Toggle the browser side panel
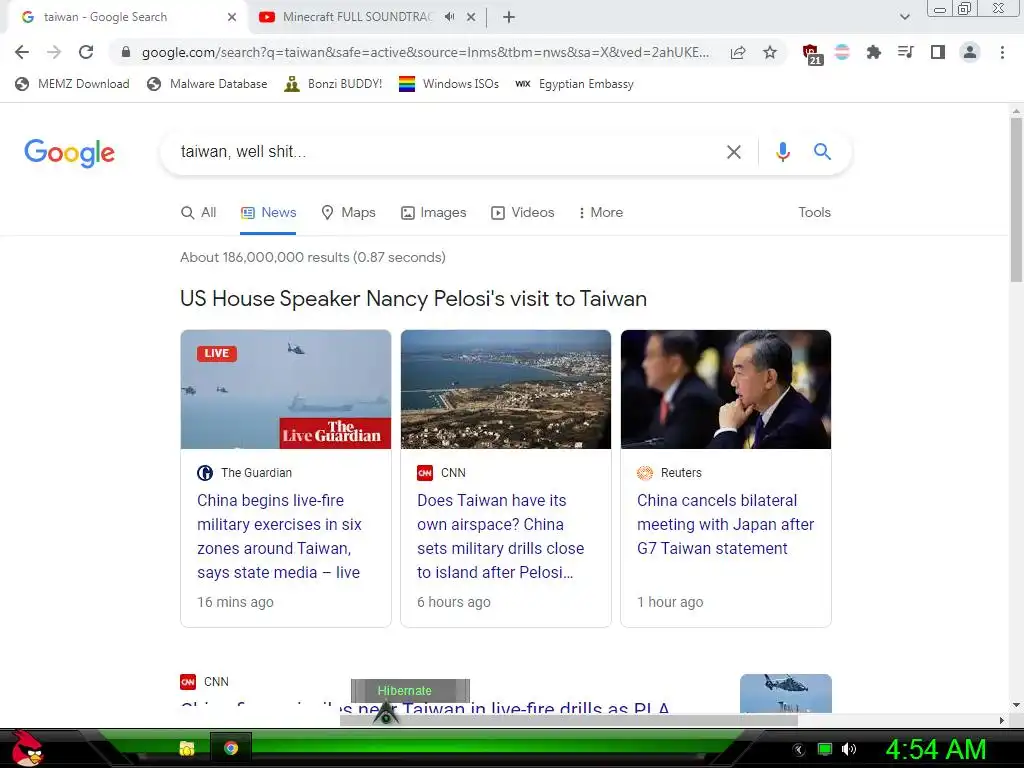 point(938,52)
